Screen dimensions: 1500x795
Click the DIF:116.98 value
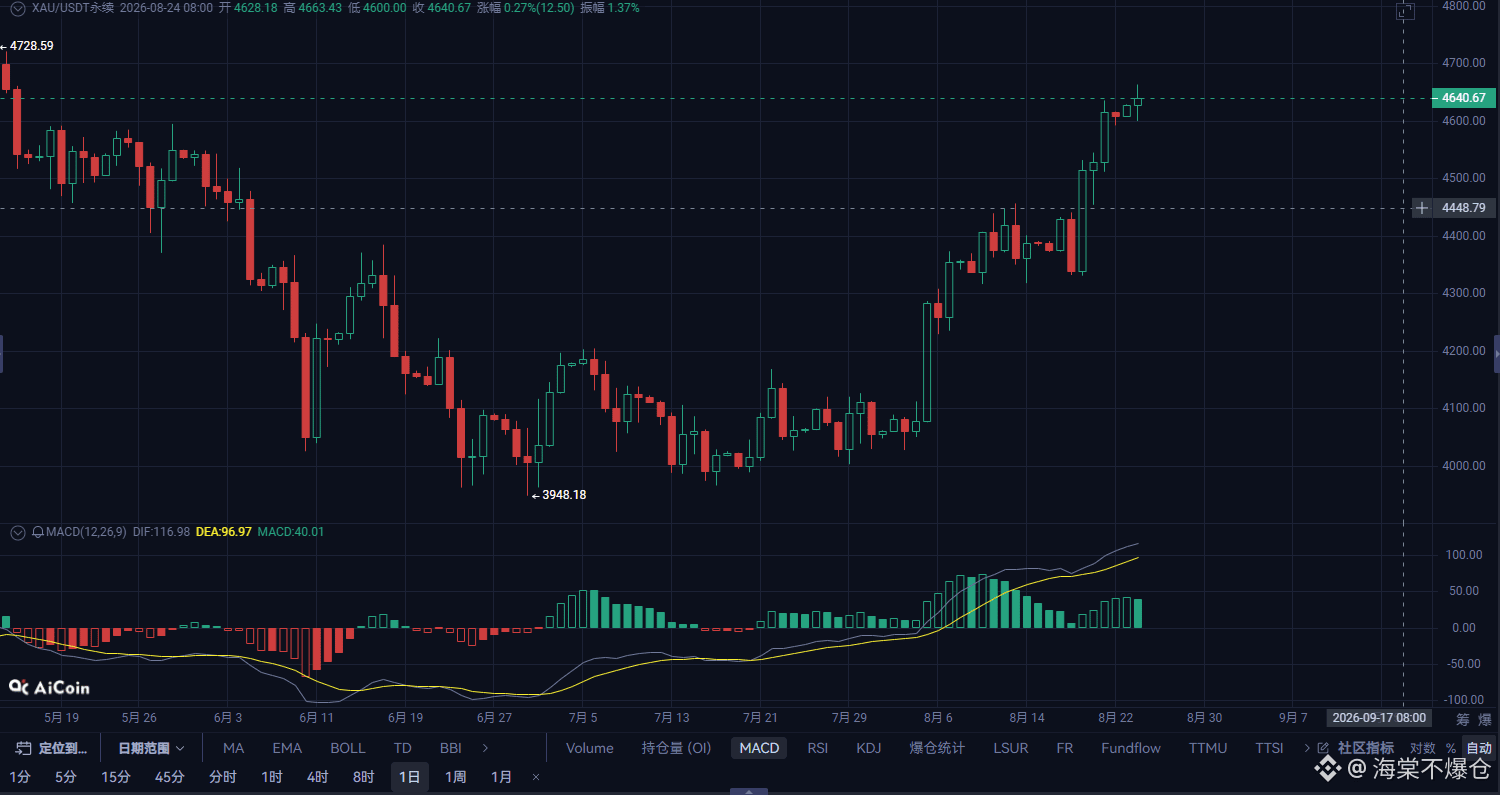click(x=161, y=532)
